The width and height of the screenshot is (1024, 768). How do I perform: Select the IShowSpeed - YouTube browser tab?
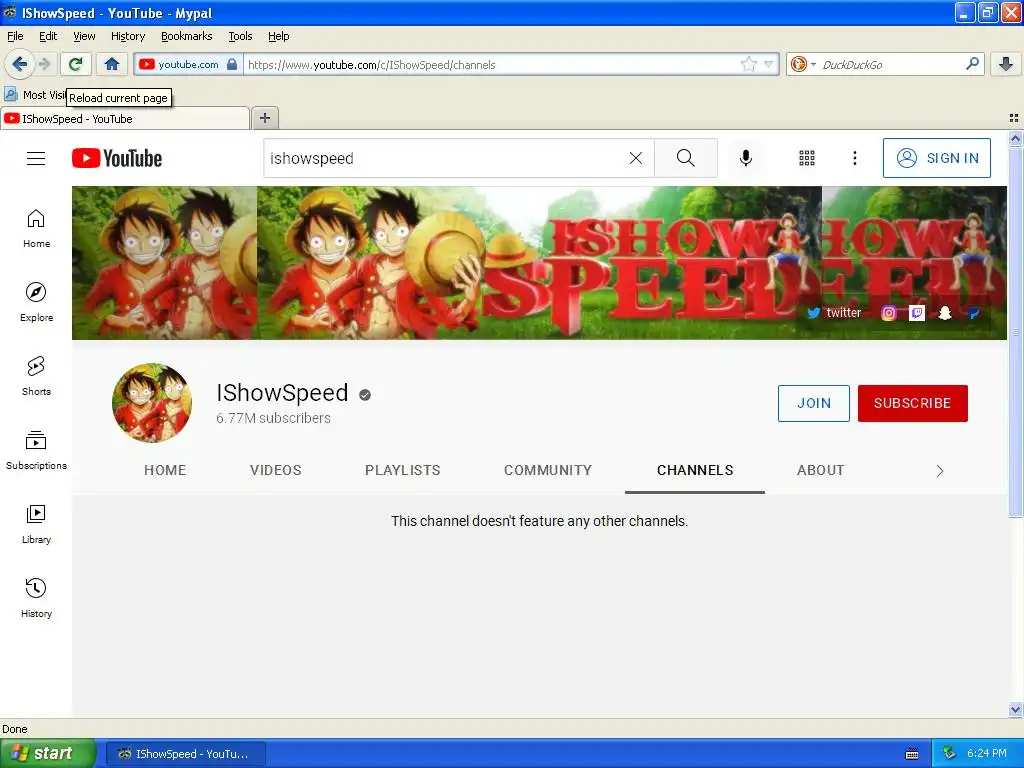[x=125, y=118]
